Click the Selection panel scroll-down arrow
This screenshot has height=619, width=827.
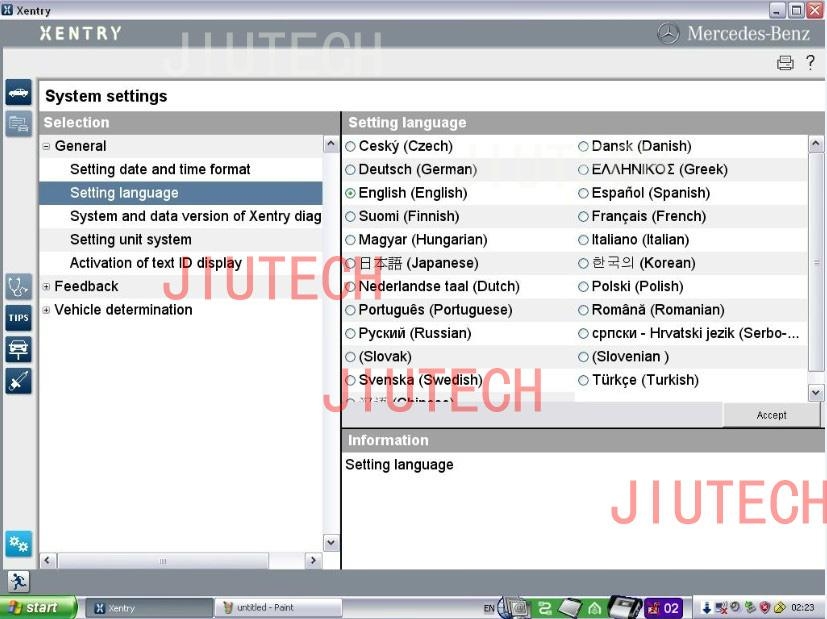coord(331,543)
